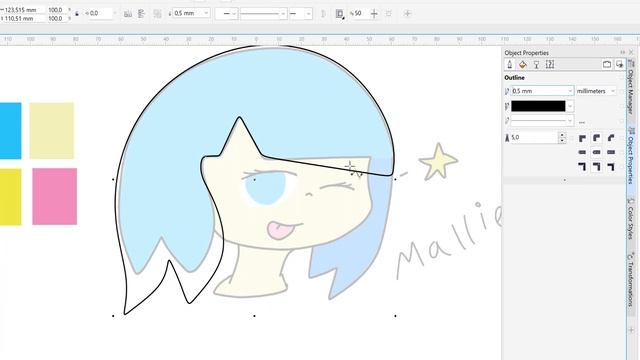Click the bounding box icon
640x360 pixels.
[389, 13]
